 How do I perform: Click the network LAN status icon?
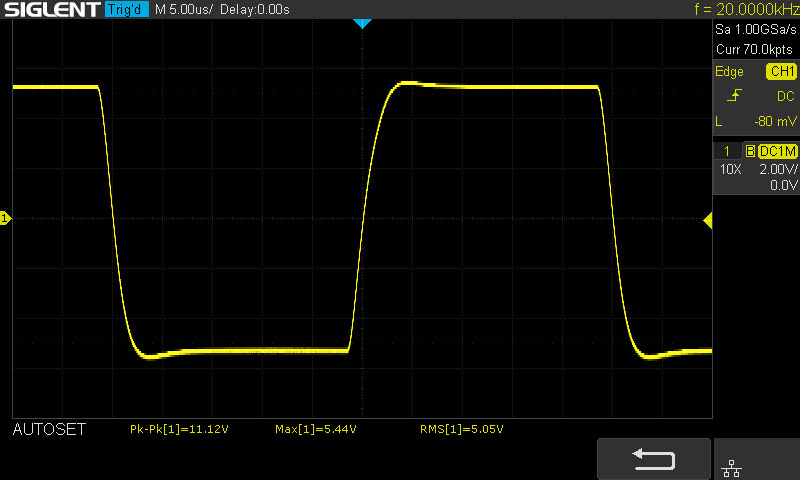[732, 468]
